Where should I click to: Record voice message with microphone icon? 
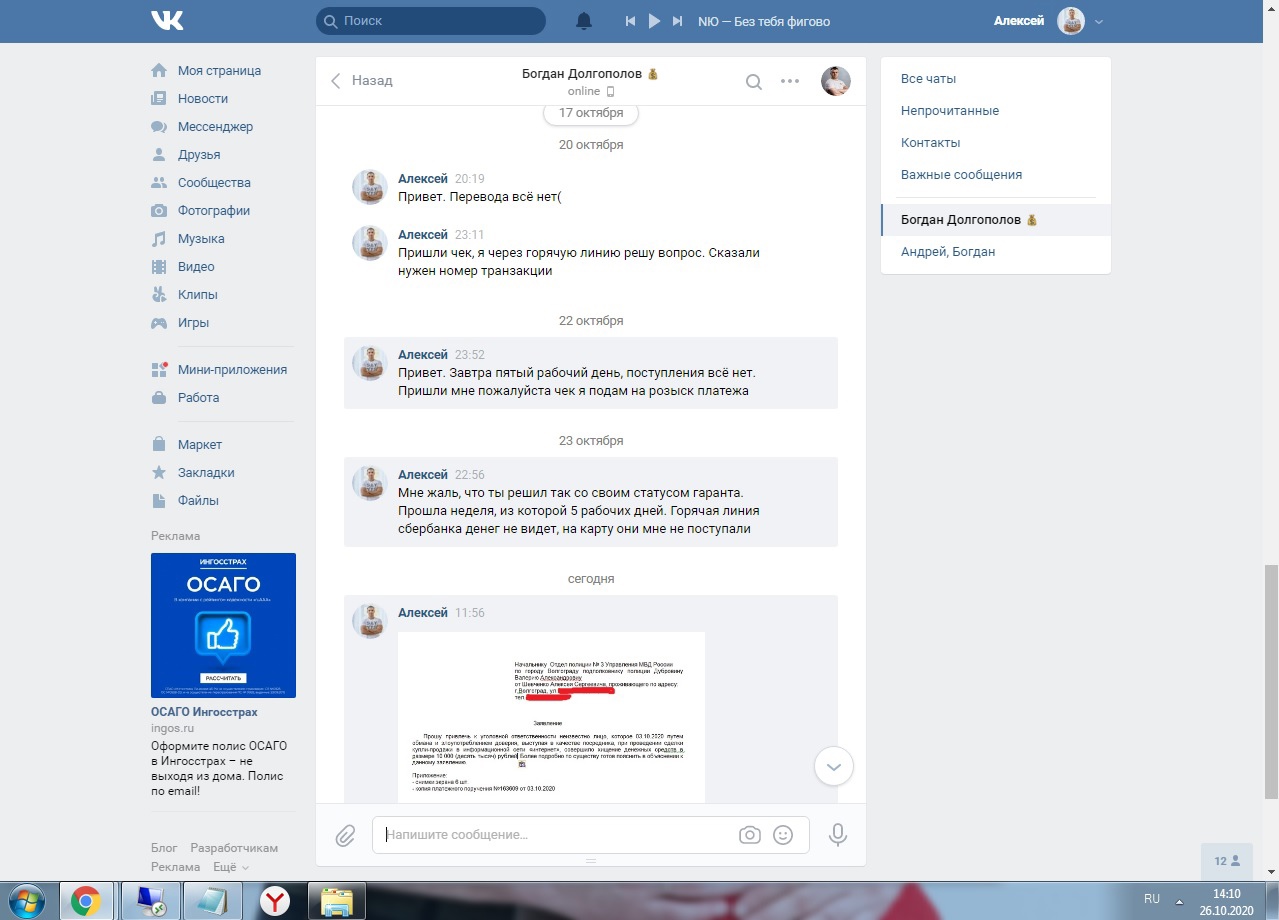pyautogui.click(x=838, y=835)
